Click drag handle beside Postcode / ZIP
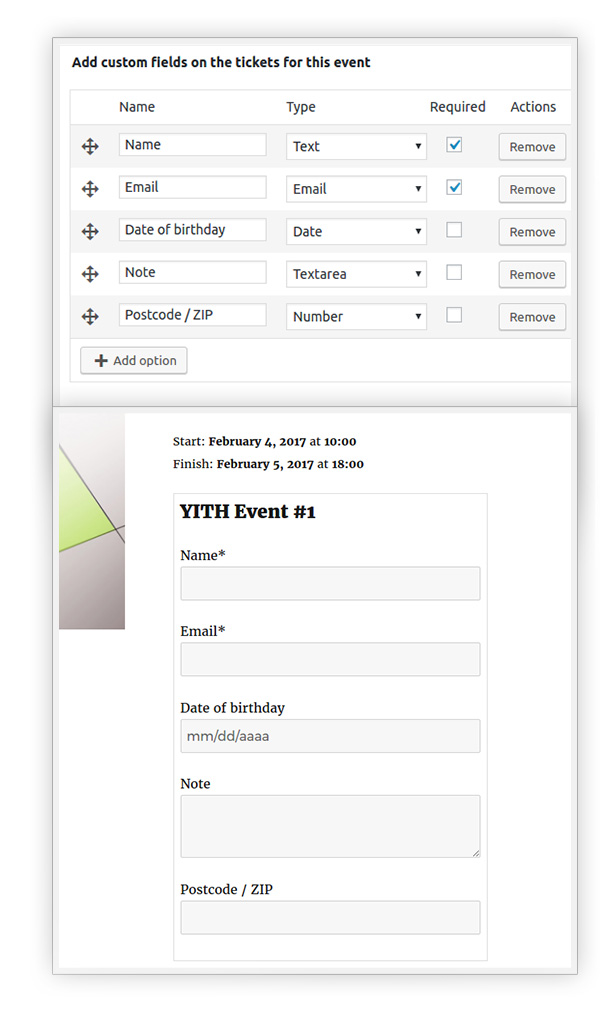 90,317
